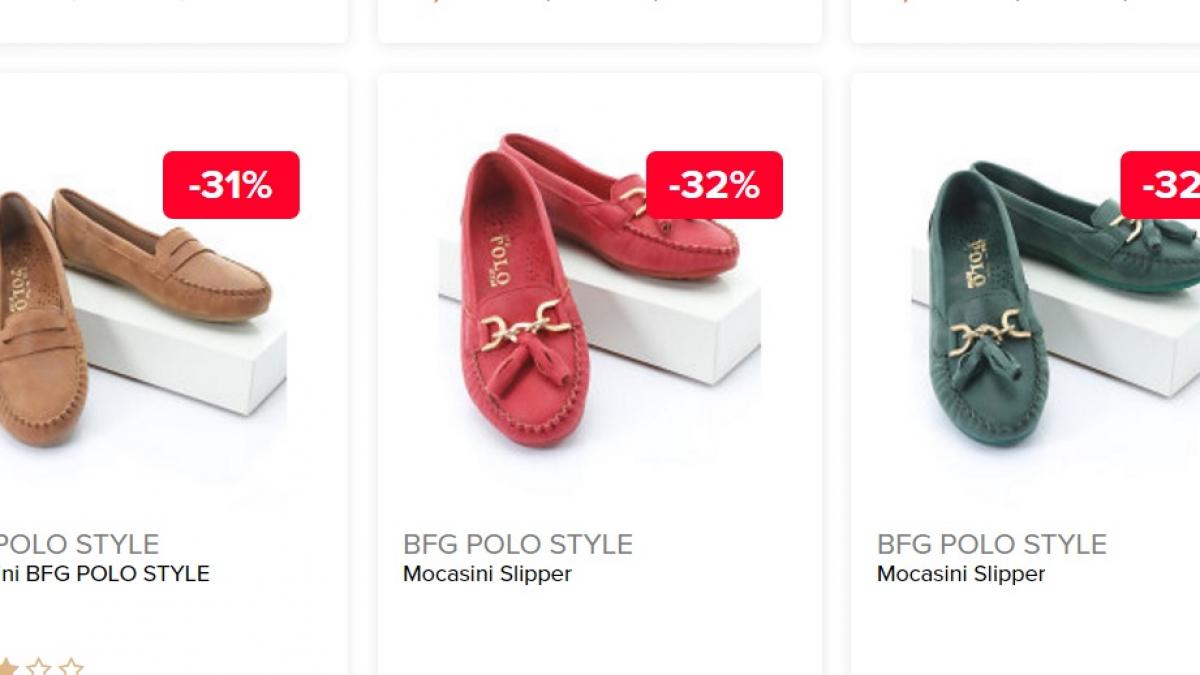1200x675 pixels.
Task: Click the BFG POLO STYLE text on left card
Action: click(80, 545)
